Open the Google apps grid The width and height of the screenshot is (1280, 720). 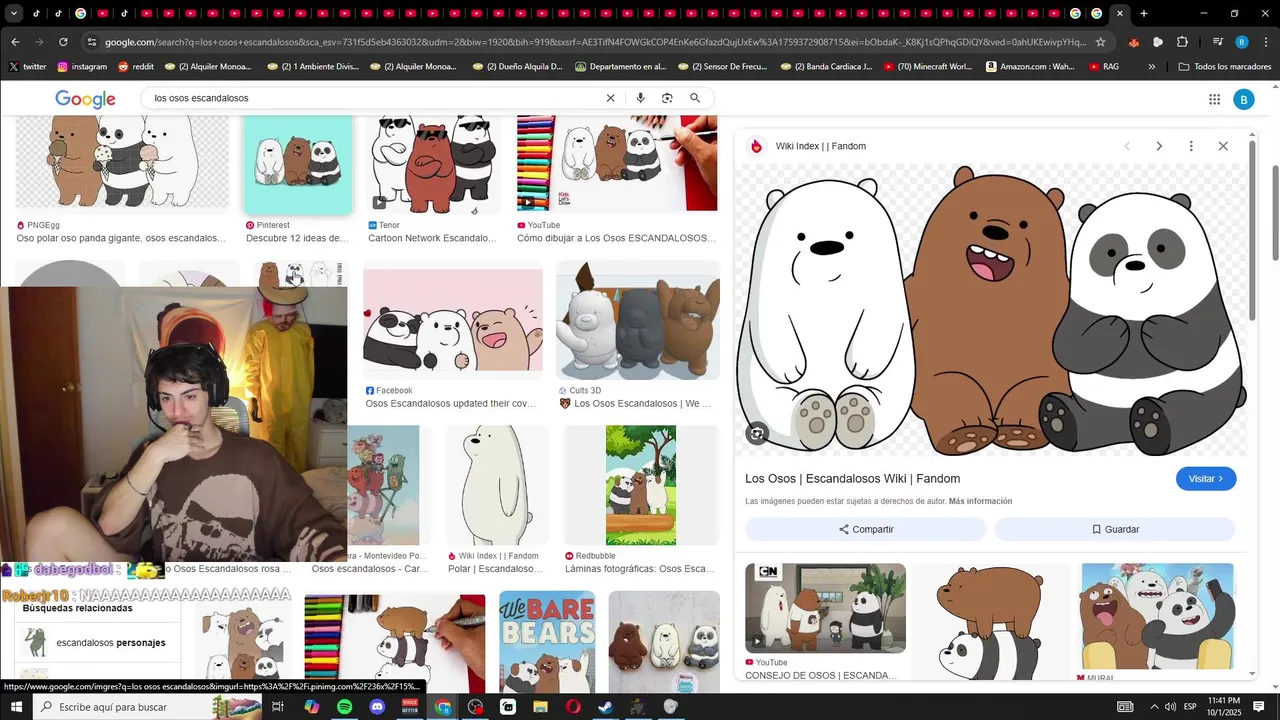click(1214, 99)
